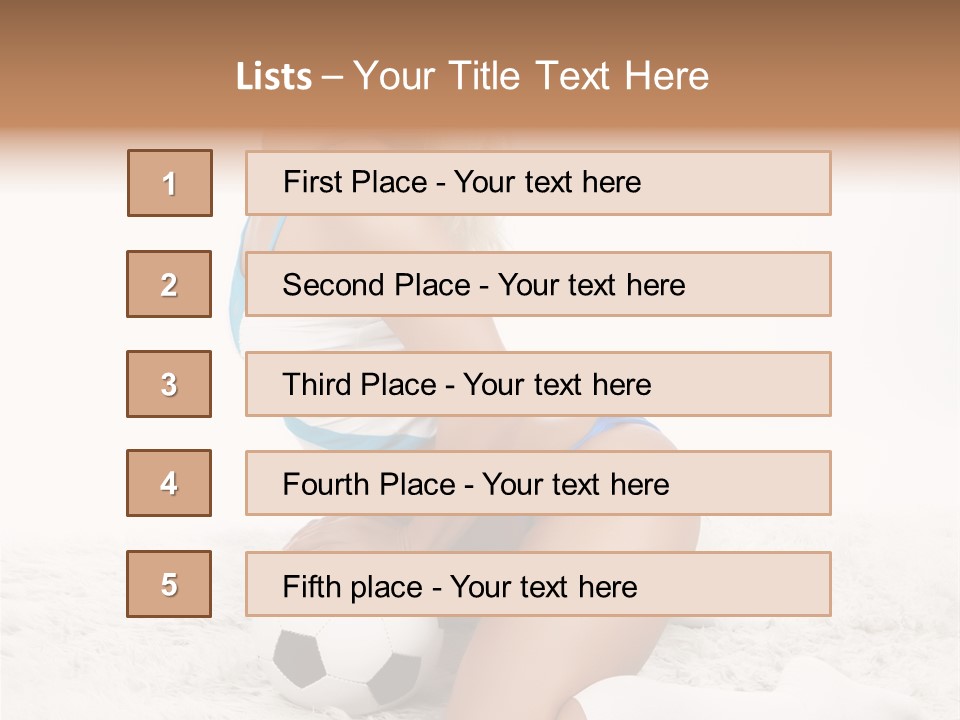Select the First Place text bar
Image resolution: width=960 pixels, height=720 pixels.
tap(538, 183)
